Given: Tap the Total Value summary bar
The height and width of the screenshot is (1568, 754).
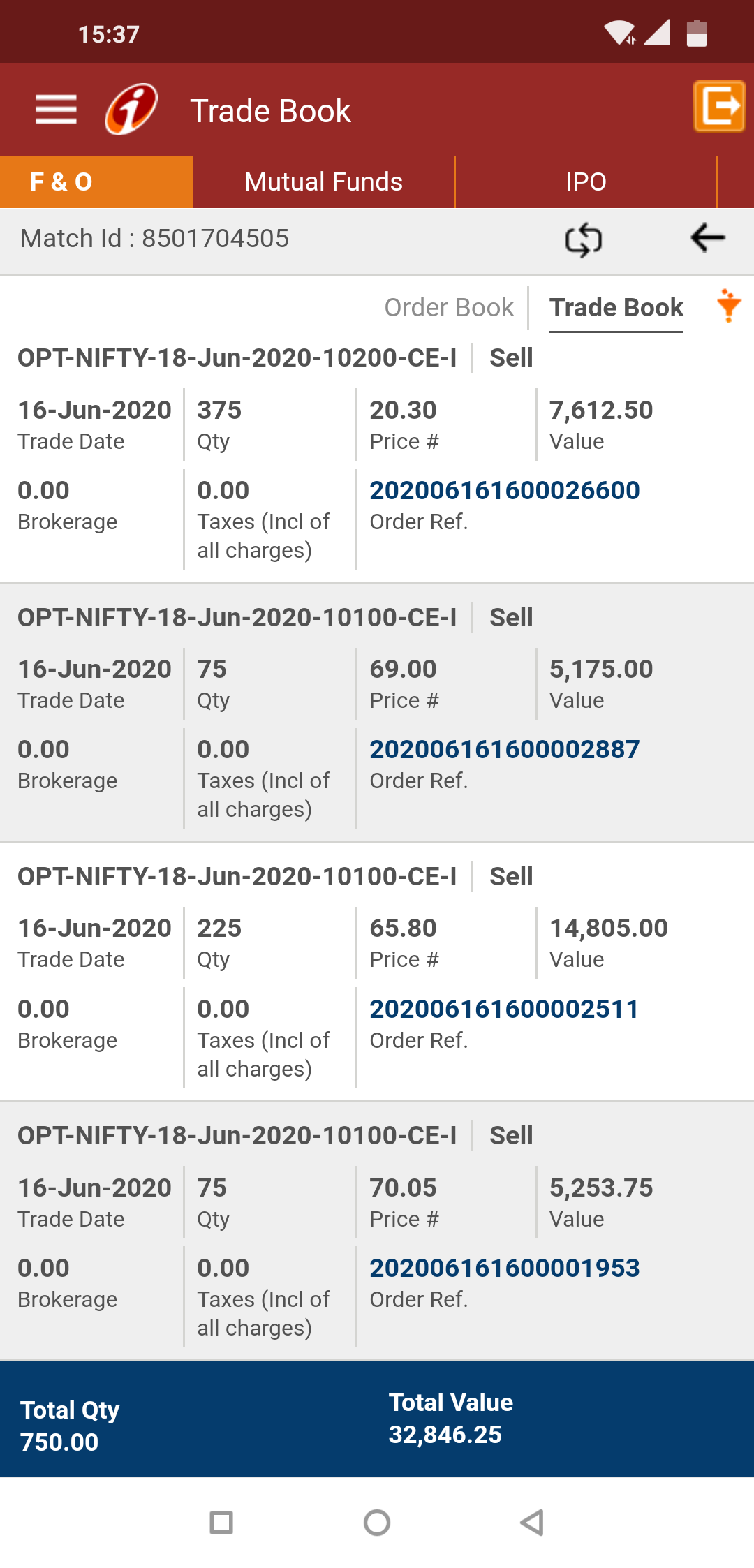Looking at the screenshot, I should 450,1419.
